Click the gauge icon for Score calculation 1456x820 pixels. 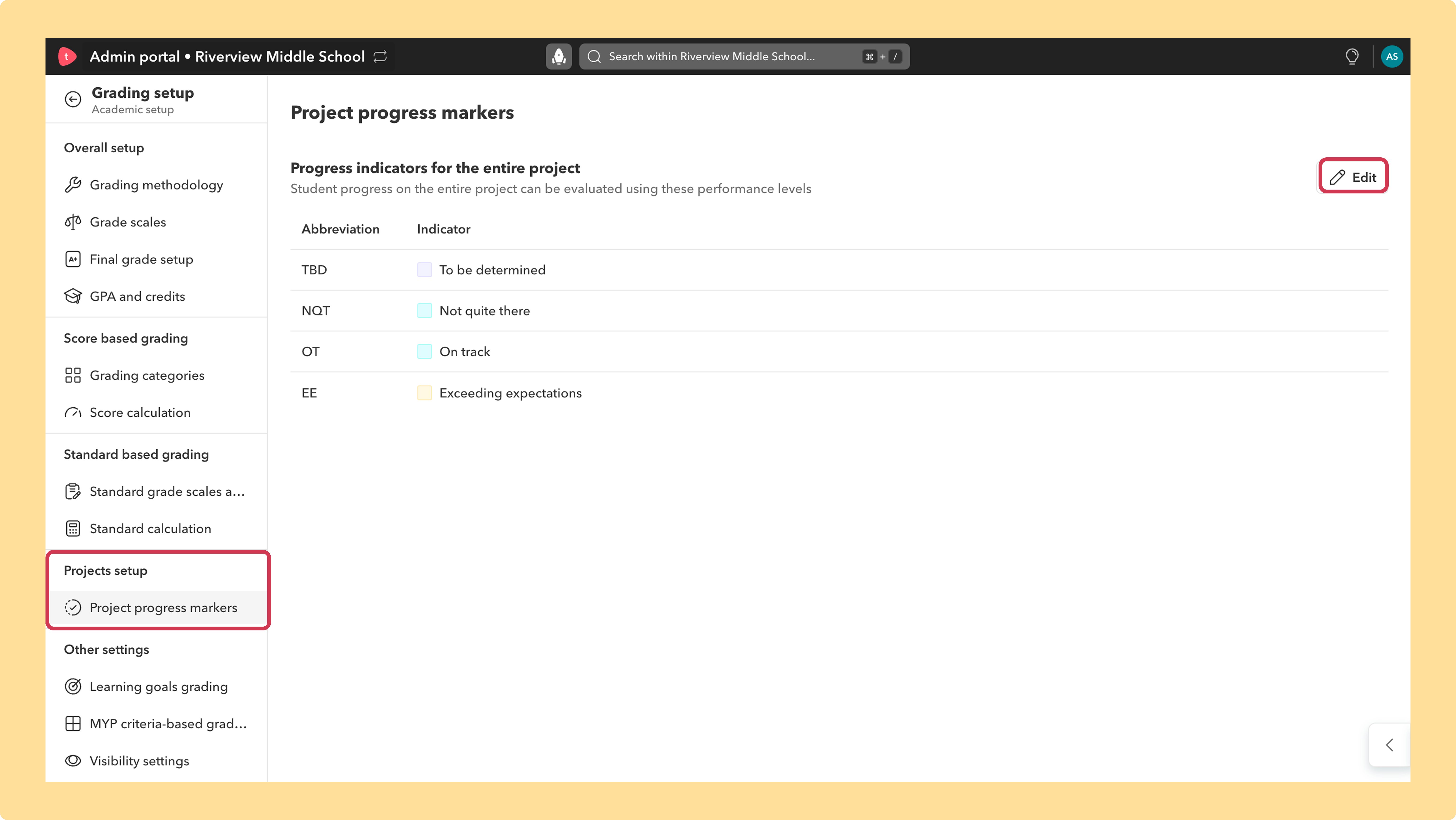click(73, 413)
